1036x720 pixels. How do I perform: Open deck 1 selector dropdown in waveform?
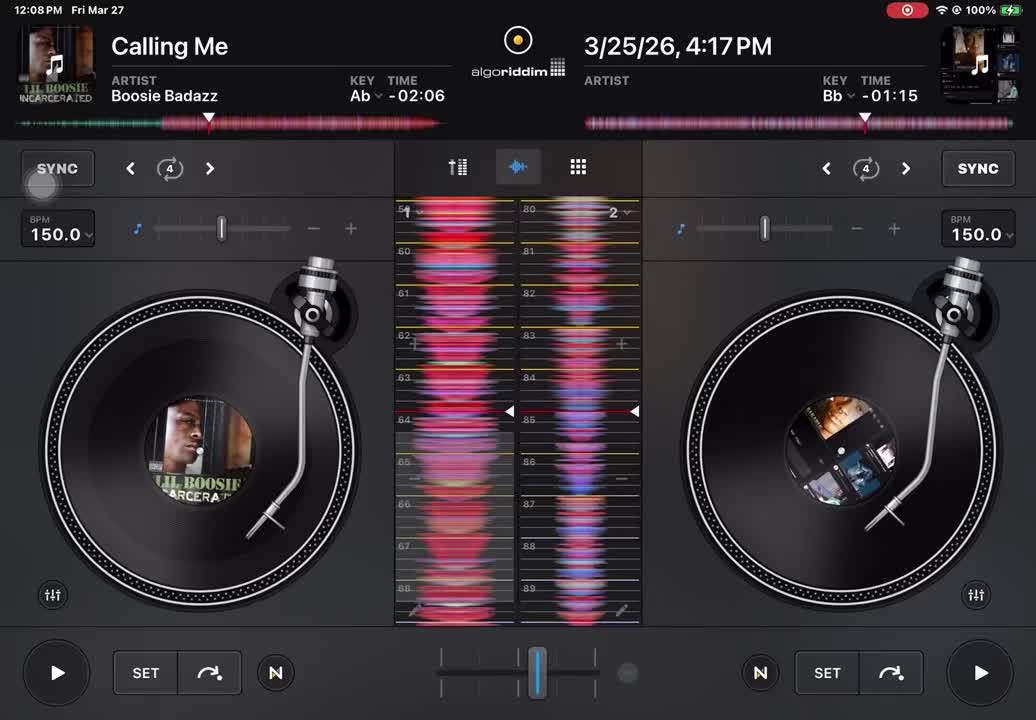tap(414, 212)
